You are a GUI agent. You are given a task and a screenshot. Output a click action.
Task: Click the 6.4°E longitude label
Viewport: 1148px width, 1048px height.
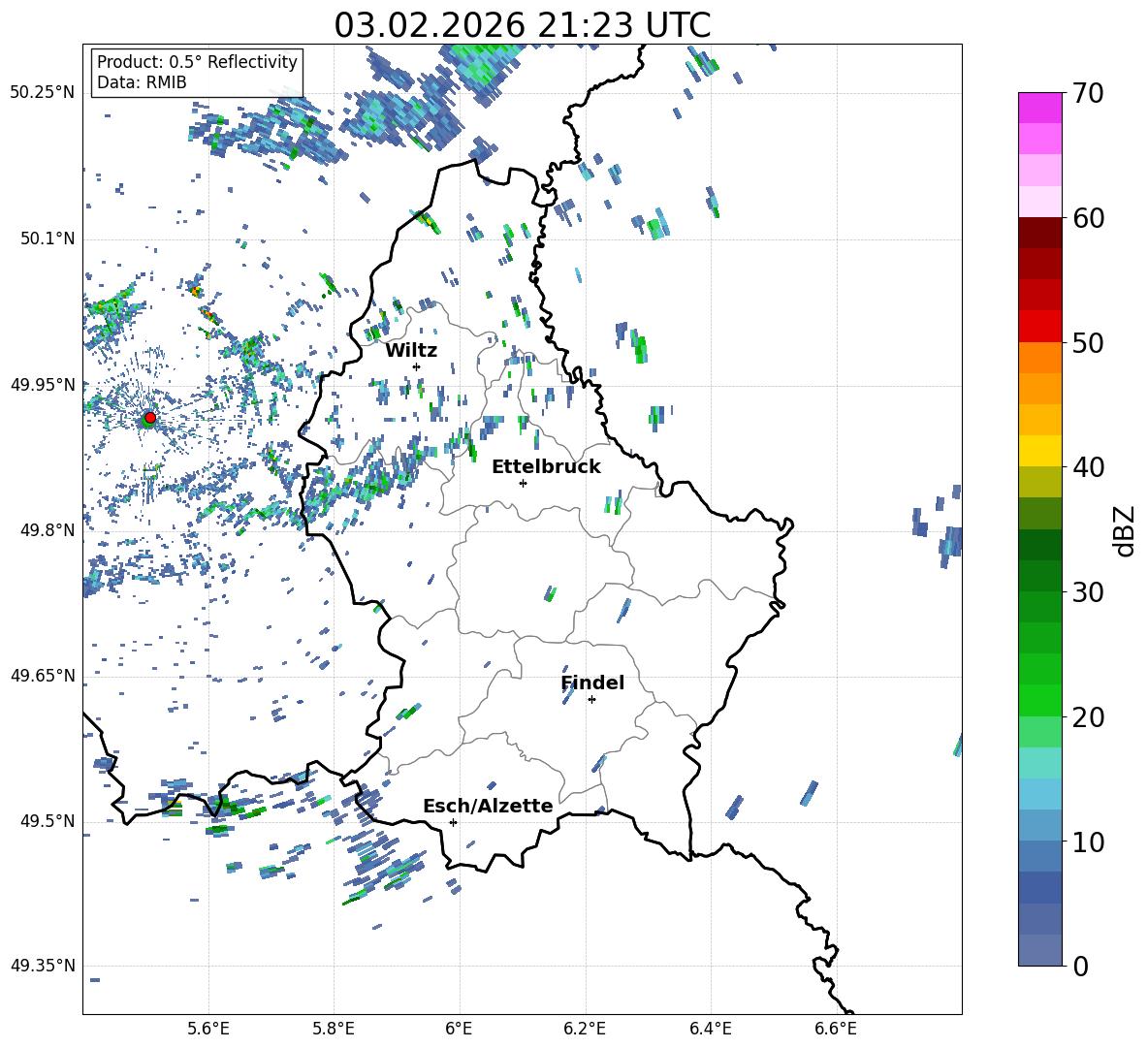(x=710, y=1029)
